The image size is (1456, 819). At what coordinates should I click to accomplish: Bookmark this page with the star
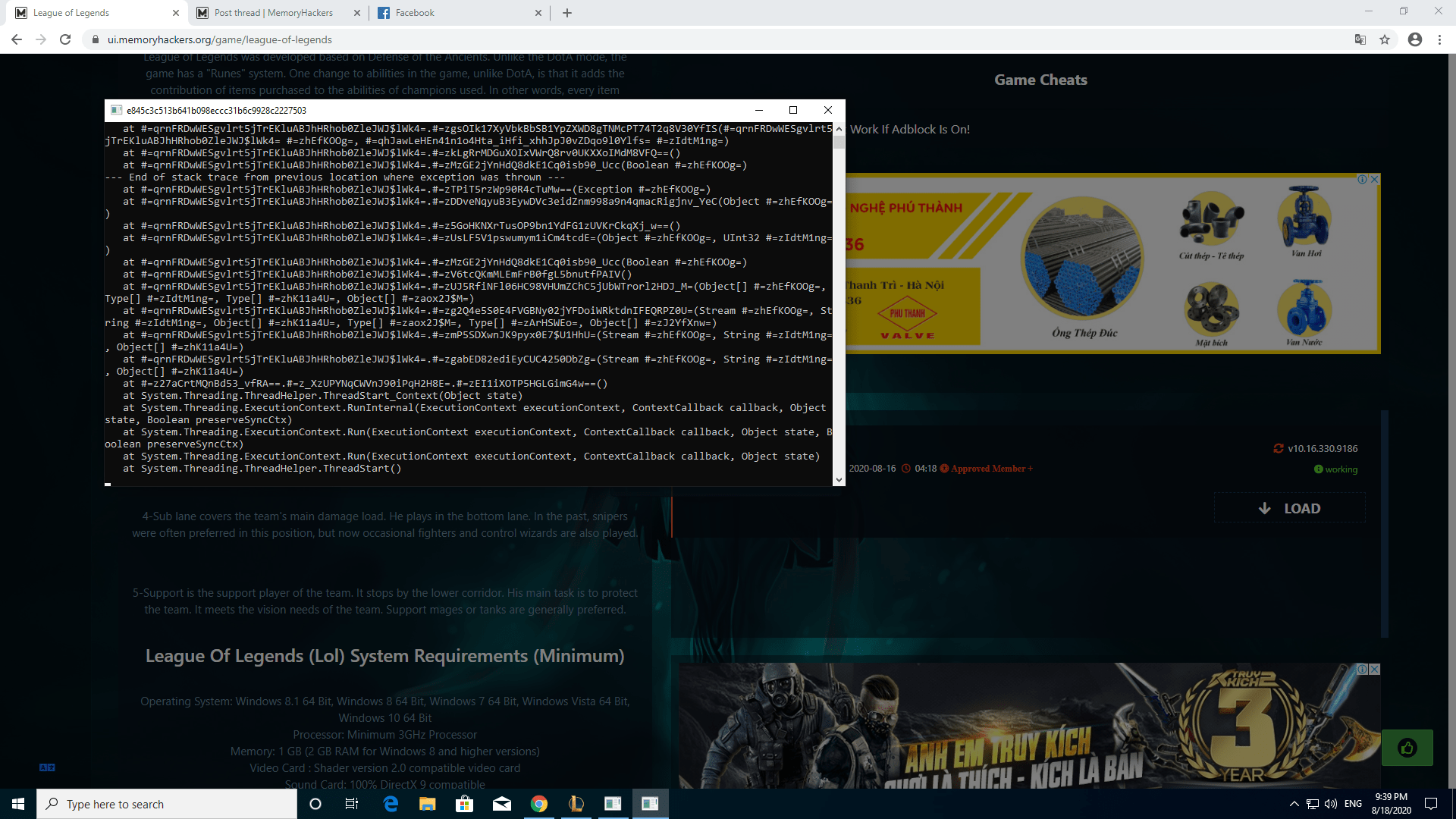click(1385, 39)
